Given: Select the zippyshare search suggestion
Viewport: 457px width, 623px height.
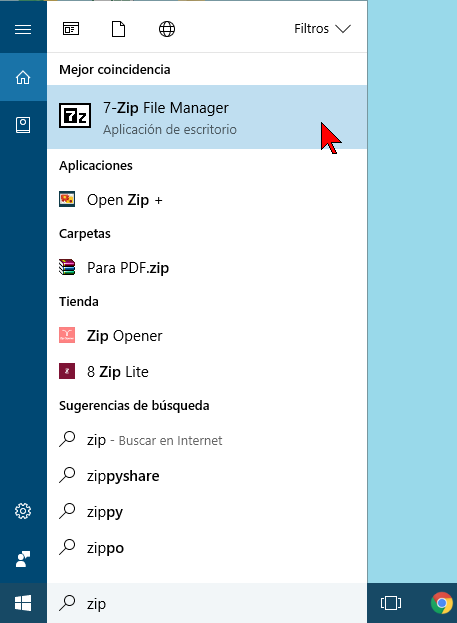Looking at the screenshot, I should click(x=207, y=476).
